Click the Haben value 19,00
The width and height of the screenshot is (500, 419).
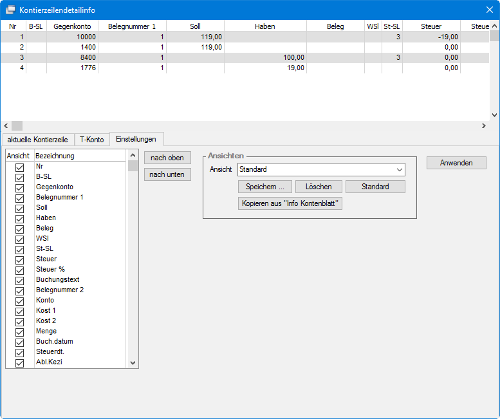296,68
